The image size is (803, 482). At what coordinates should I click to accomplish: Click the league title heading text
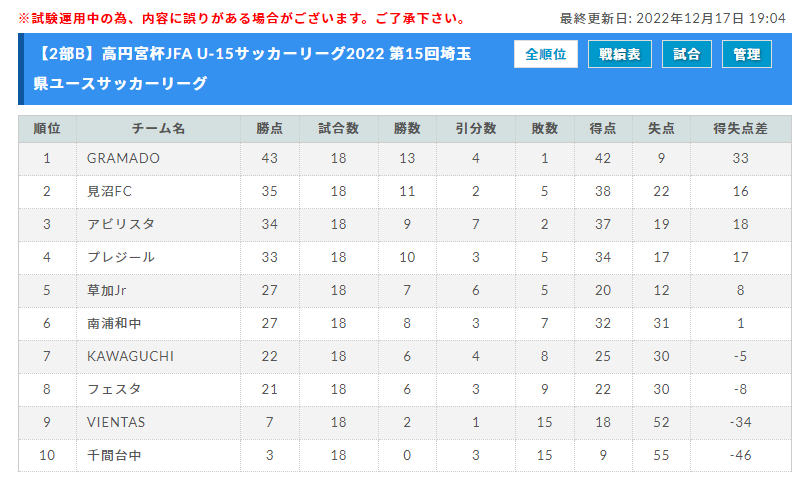252,68
